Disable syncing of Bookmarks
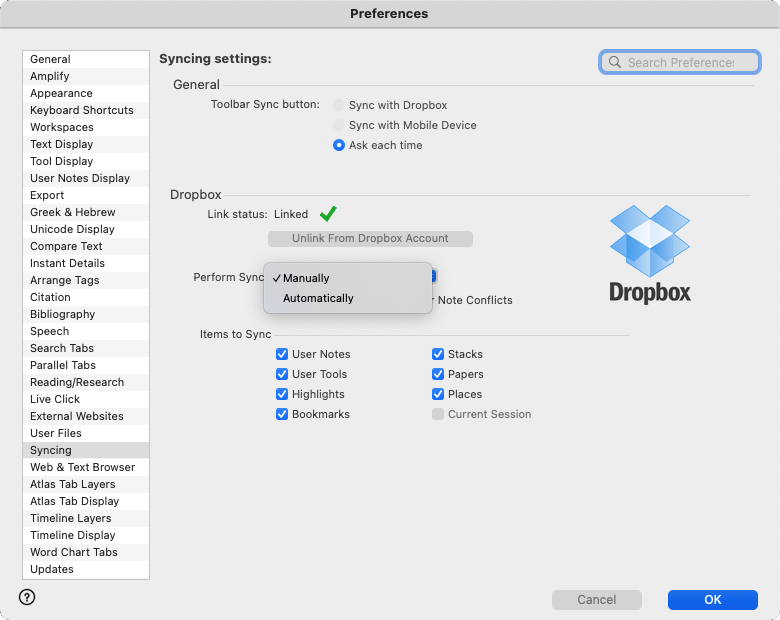 click(282, 414)
